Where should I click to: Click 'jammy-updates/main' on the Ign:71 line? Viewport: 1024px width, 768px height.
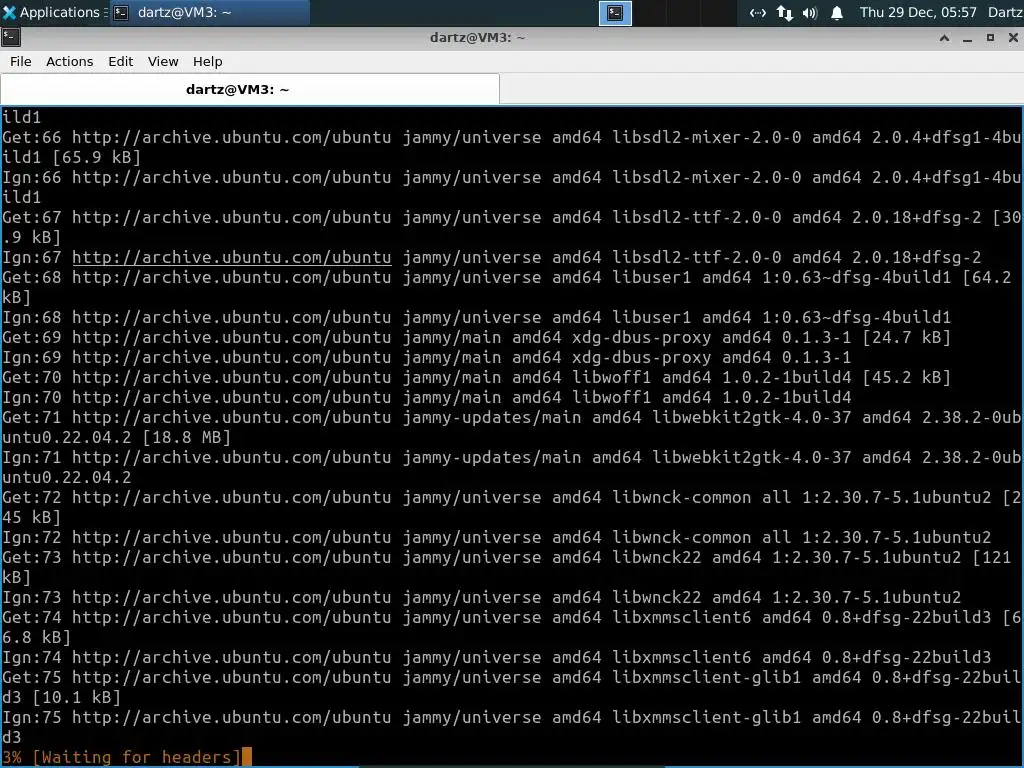[x=492, y=458]
